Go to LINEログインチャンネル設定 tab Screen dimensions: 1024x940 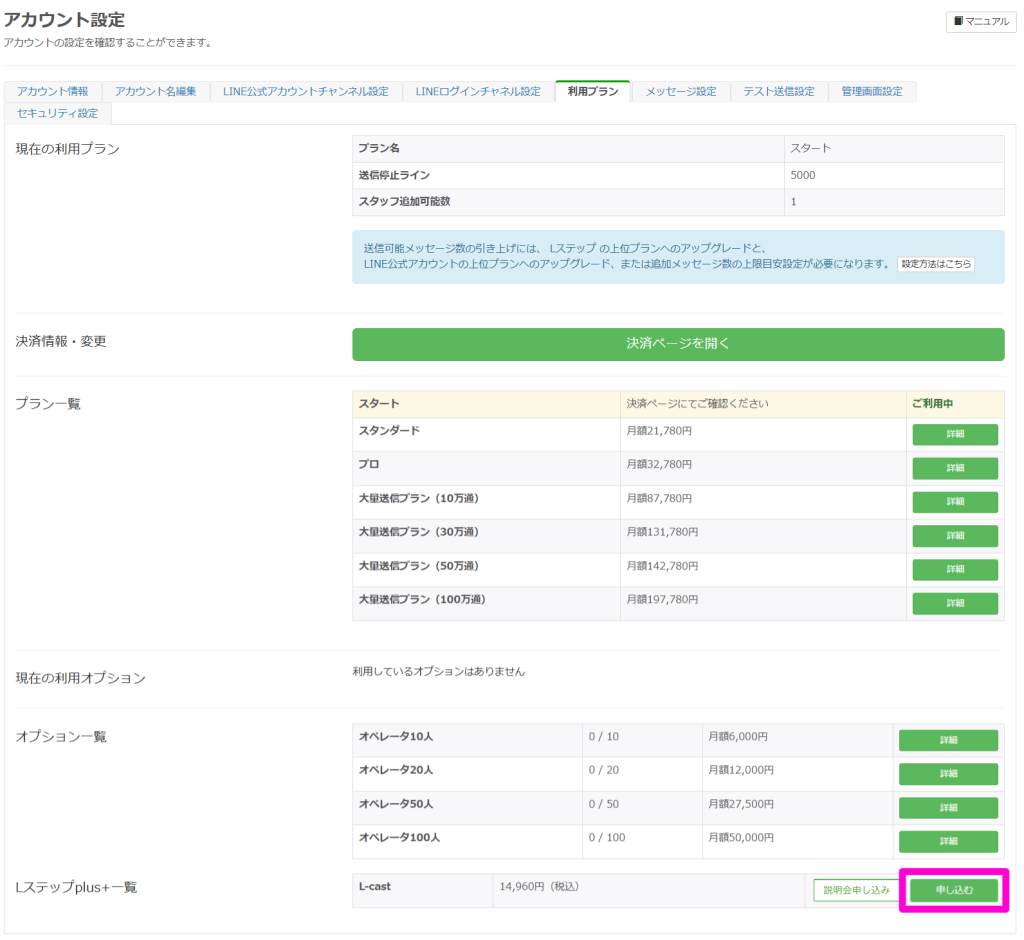[478, 92]
